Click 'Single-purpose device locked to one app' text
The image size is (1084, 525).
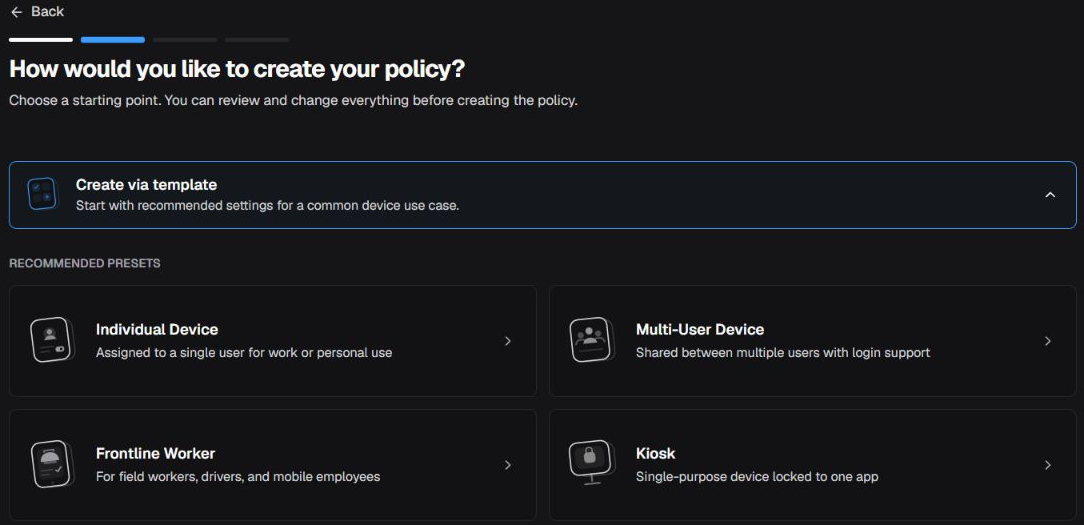pos(757,477)
